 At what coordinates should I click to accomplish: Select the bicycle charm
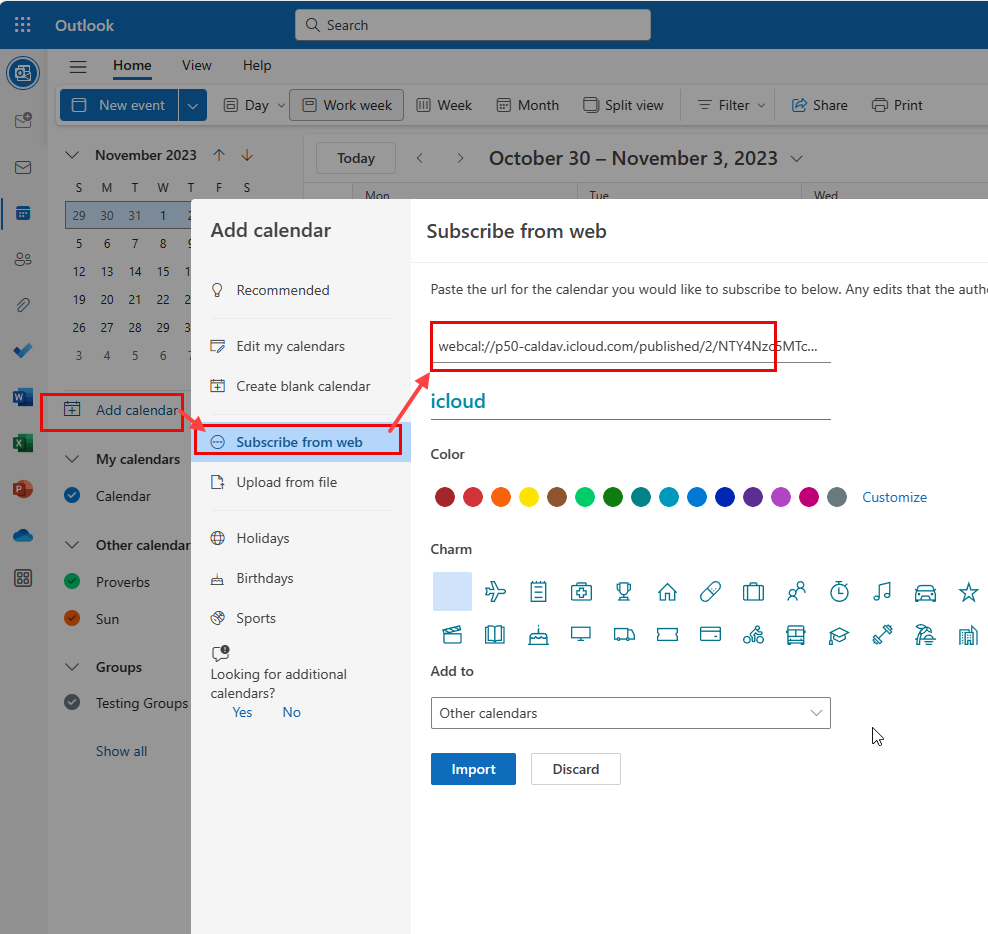click(x=753, y=635)
